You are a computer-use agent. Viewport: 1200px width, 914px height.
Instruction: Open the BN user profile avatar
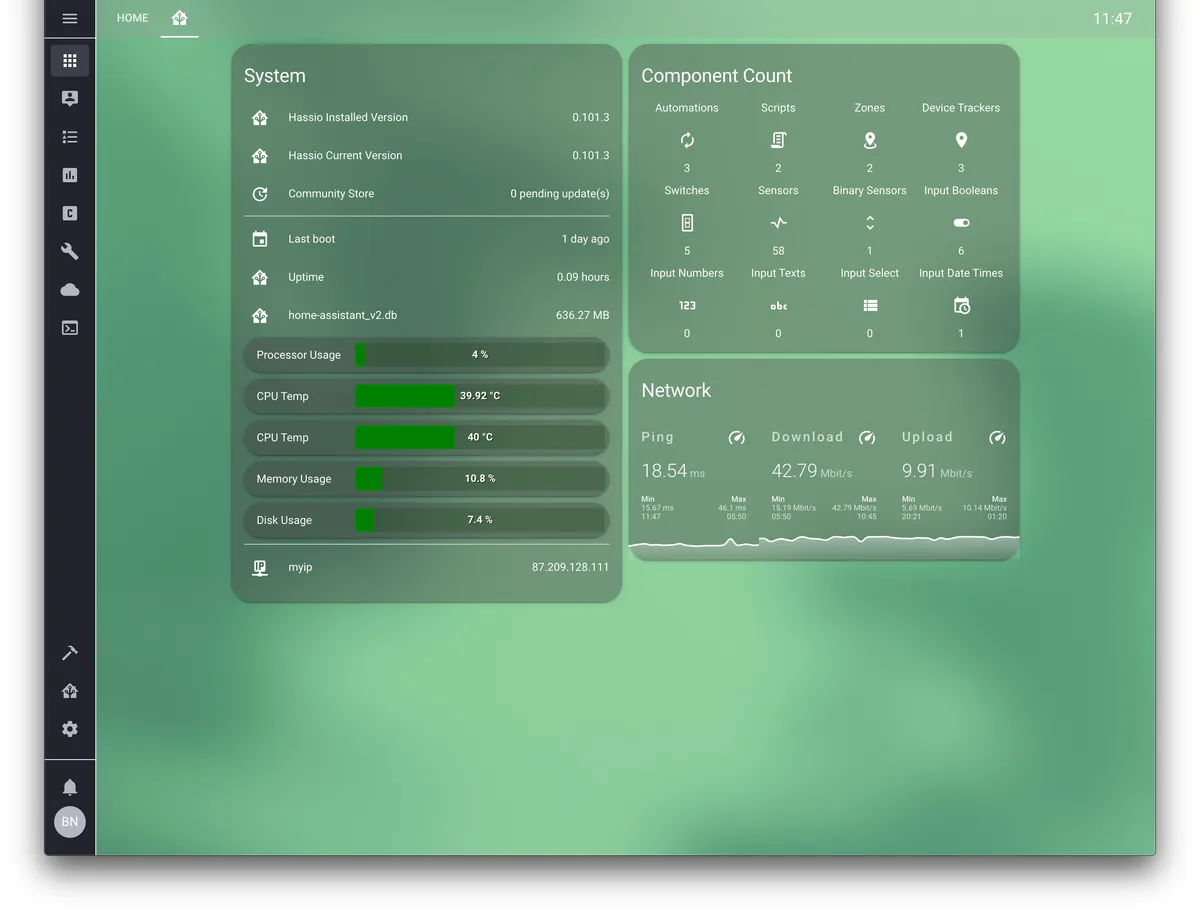click(69, 822)
